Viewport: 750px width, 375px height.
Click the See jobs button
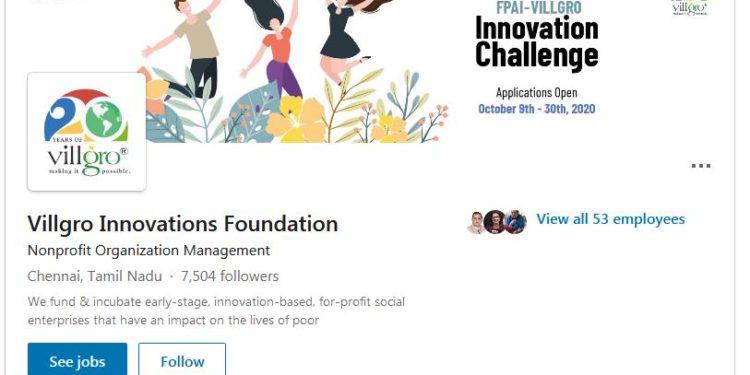pyautogui.click(x=77, y=360)
